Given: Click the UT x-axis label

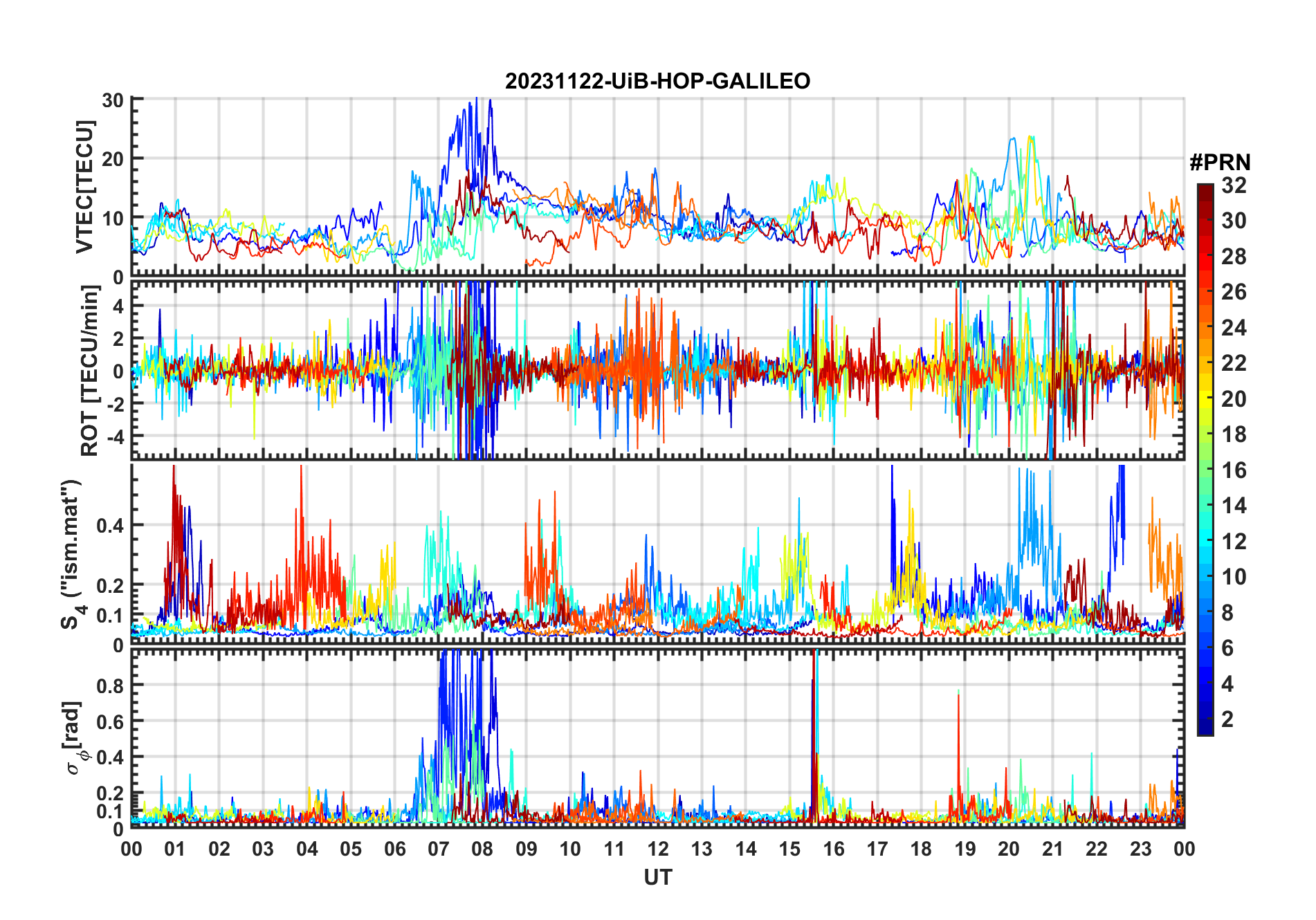Looking at the screenshot, I should [657, 877].
